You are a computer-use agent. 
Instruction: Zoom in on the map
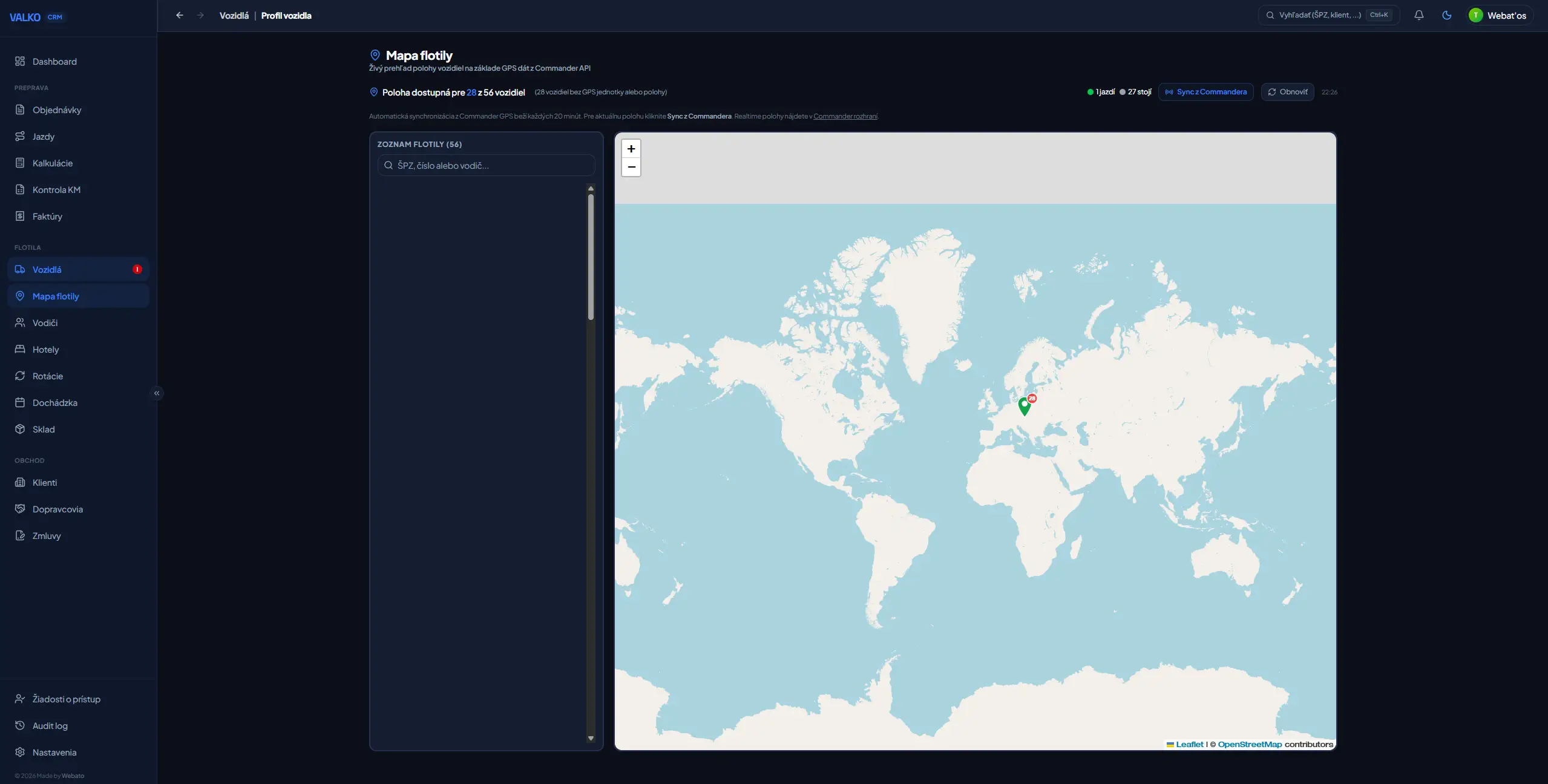click(631, 149)
